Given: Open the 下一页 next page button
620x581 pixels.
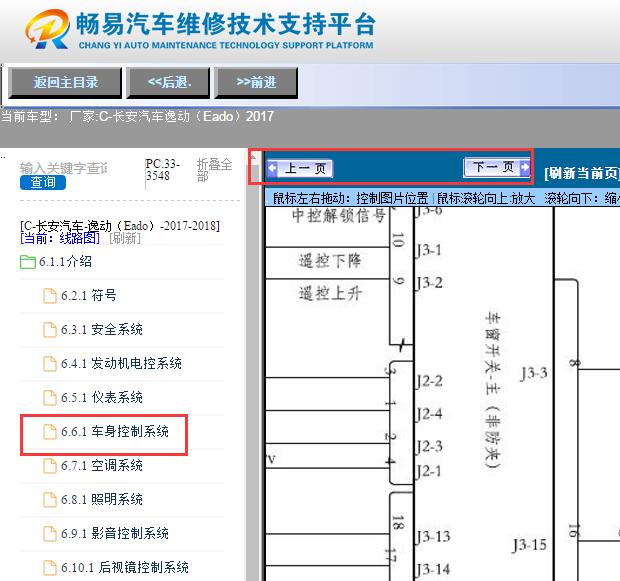Looking at the screenshot, I should pos(497,167).
